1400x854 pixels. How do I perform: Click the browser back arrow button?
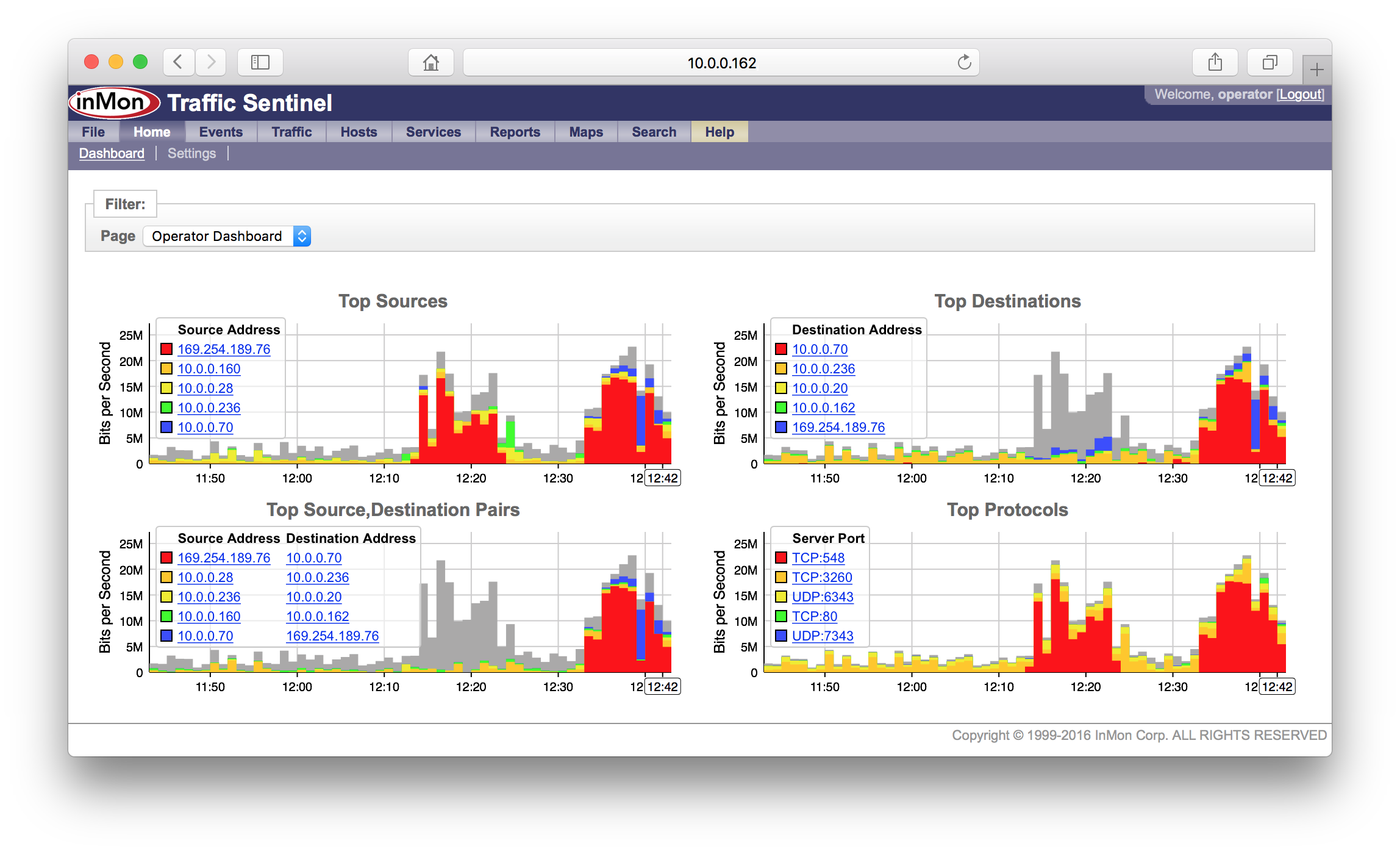[178, 62]
